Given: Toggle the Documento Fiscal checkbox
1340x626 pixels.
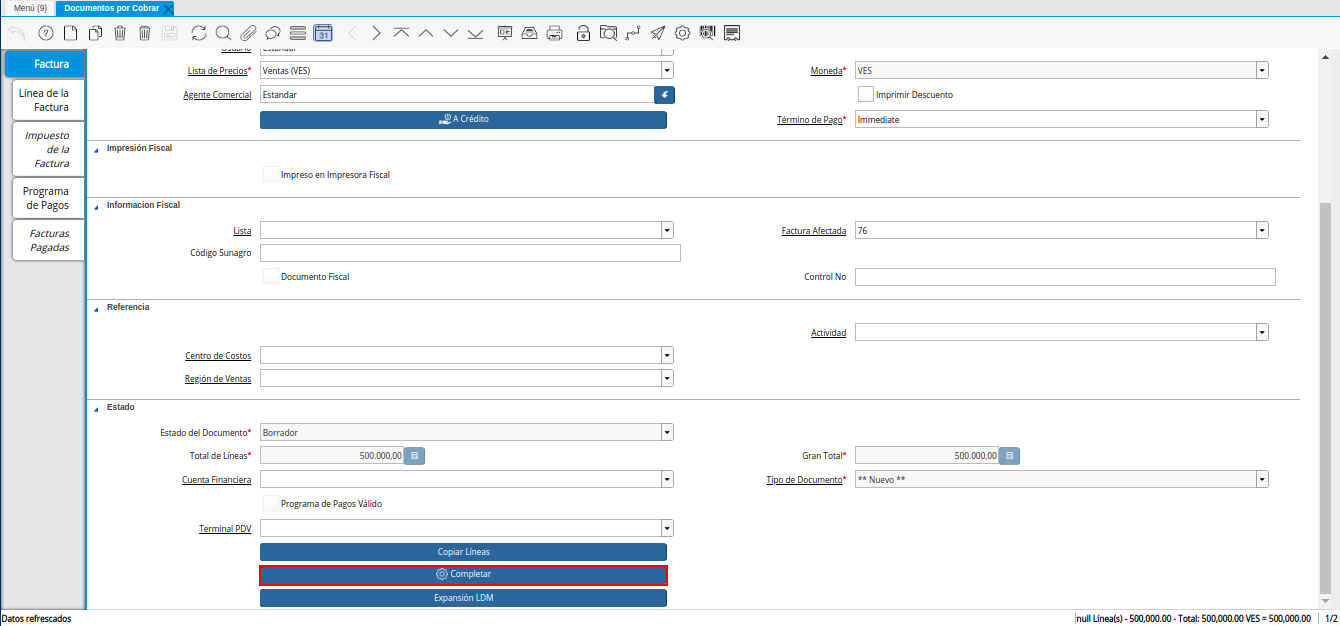Looking at the screenshot, I should tap(271, 277).
